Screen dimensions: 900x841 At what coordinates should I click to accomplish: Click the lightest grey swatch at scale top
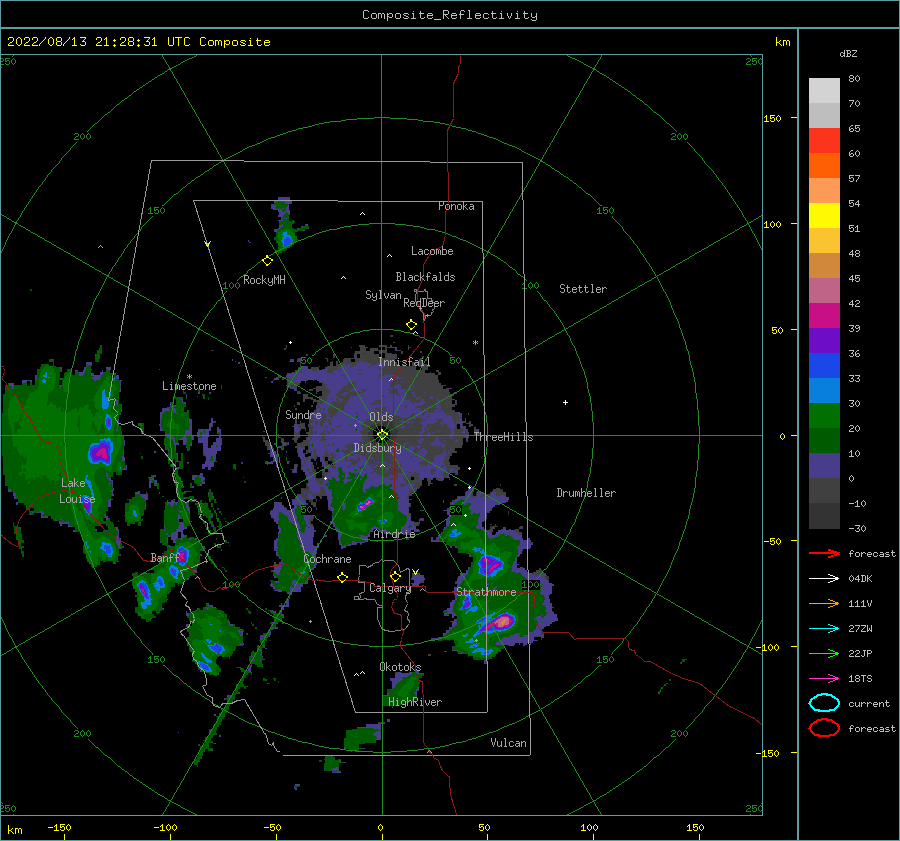pyautogui.click(x=824, y=90)
